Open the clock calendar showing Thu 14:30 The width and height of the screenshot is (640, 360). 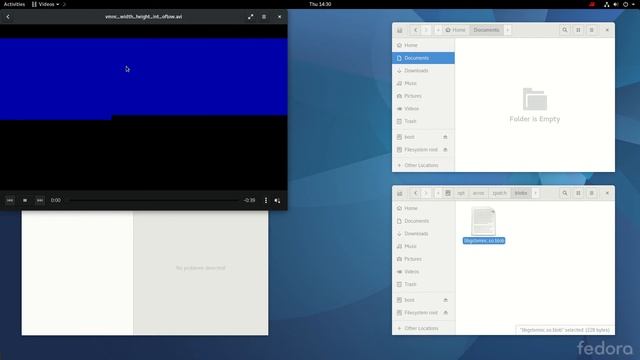pyautogui.click(x=320, y=4)
